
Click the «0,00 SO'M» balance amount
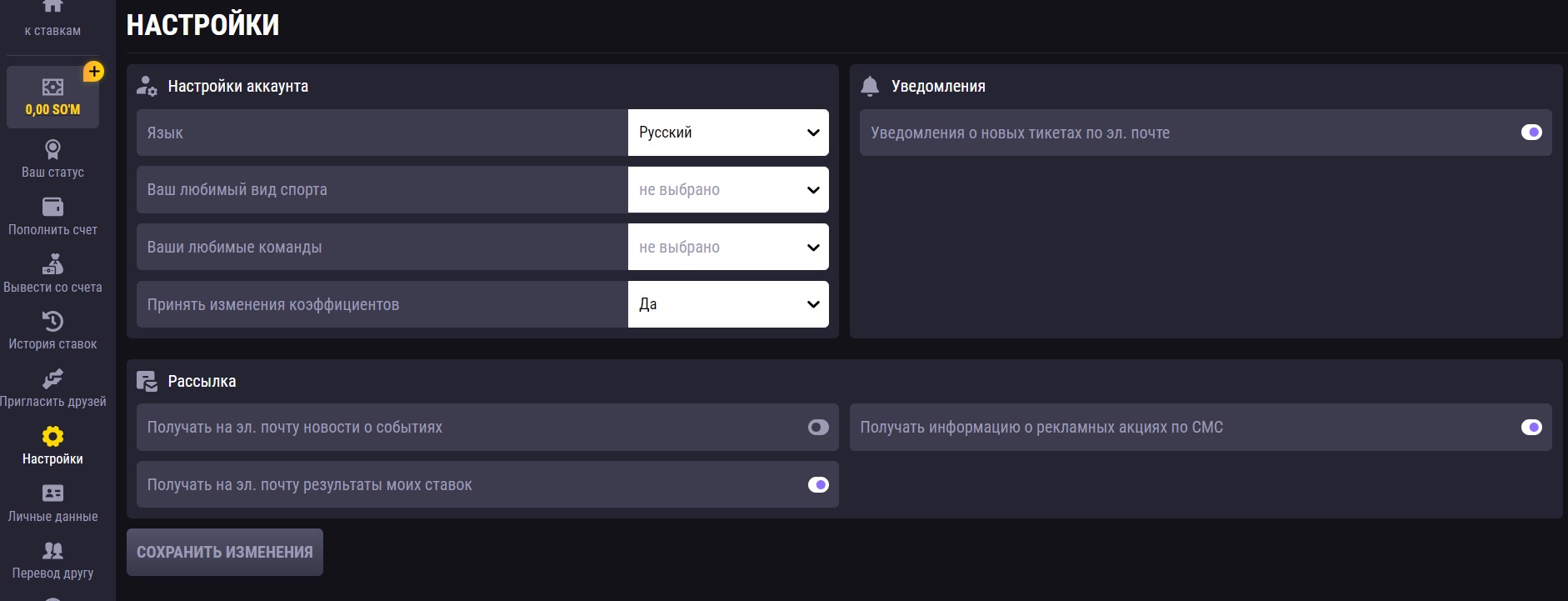(52, 109)
